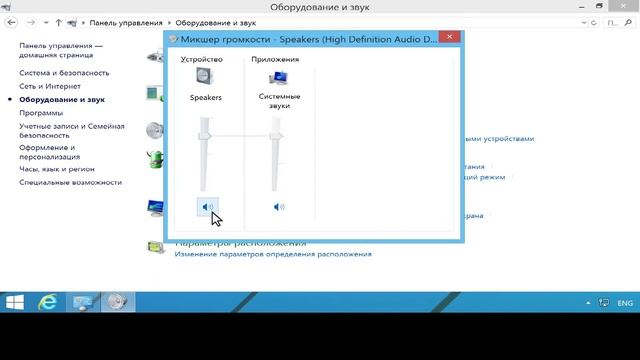Image resolution: width=640 pixels, height=360 pixels.
Task: Click the Микшер громкости title bar speaker icon
Action: tap(173, 39)
